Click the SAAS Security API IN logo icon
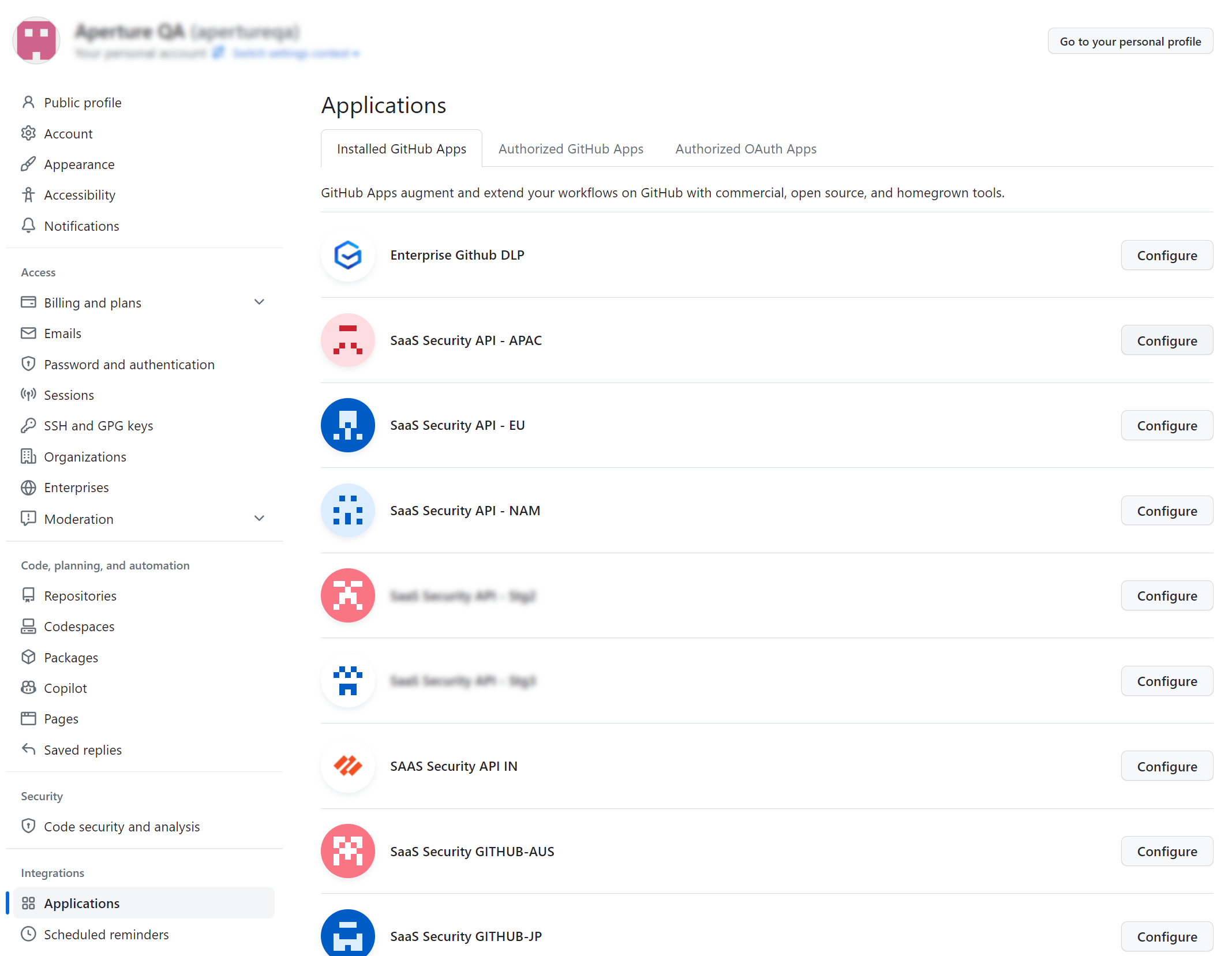Image resolution: width=1232 pixels, height=956 pixels. [x=347, y=766]
